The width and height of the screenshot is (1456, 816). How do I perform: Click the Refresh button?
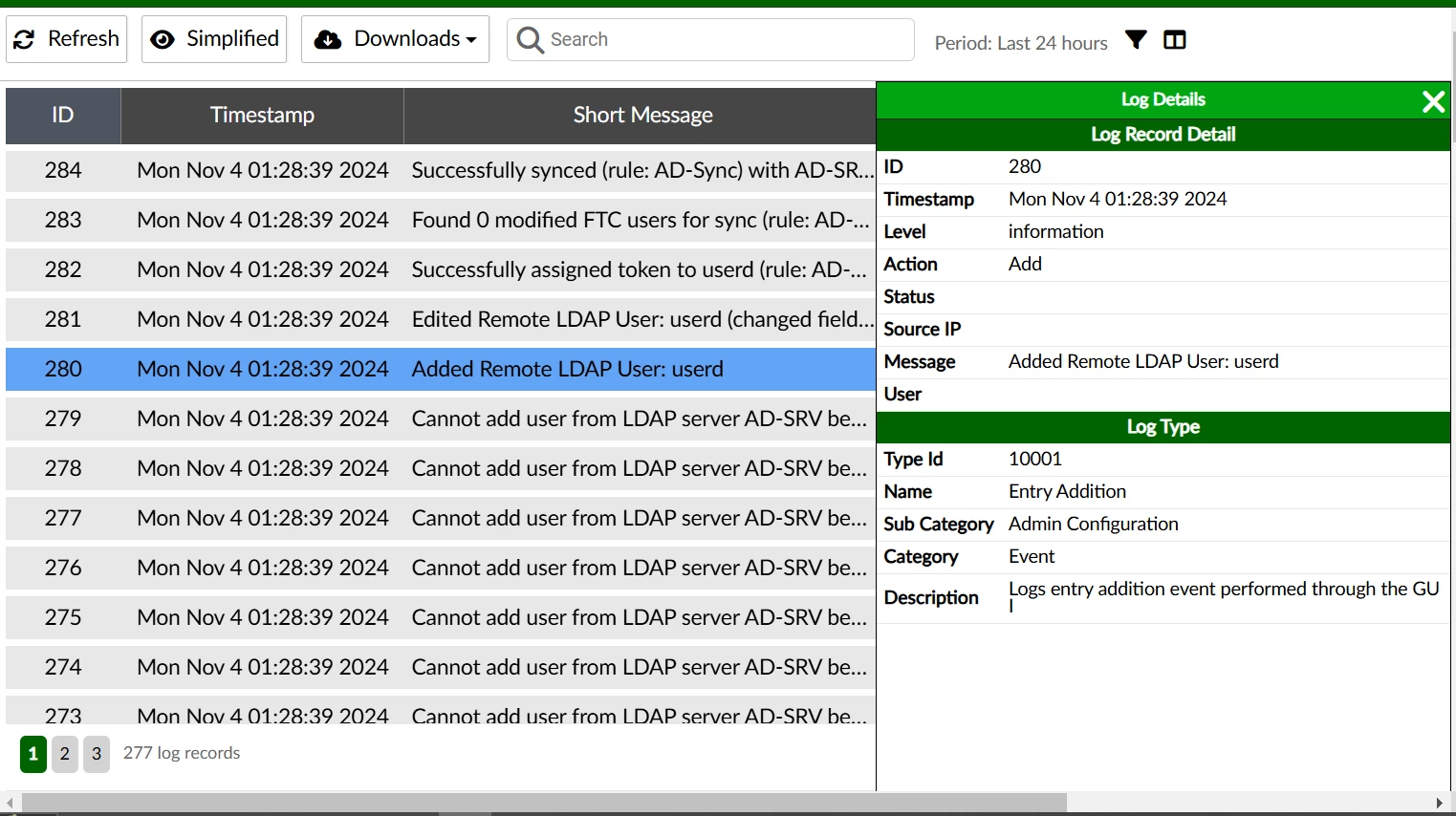tap(66, 39)
